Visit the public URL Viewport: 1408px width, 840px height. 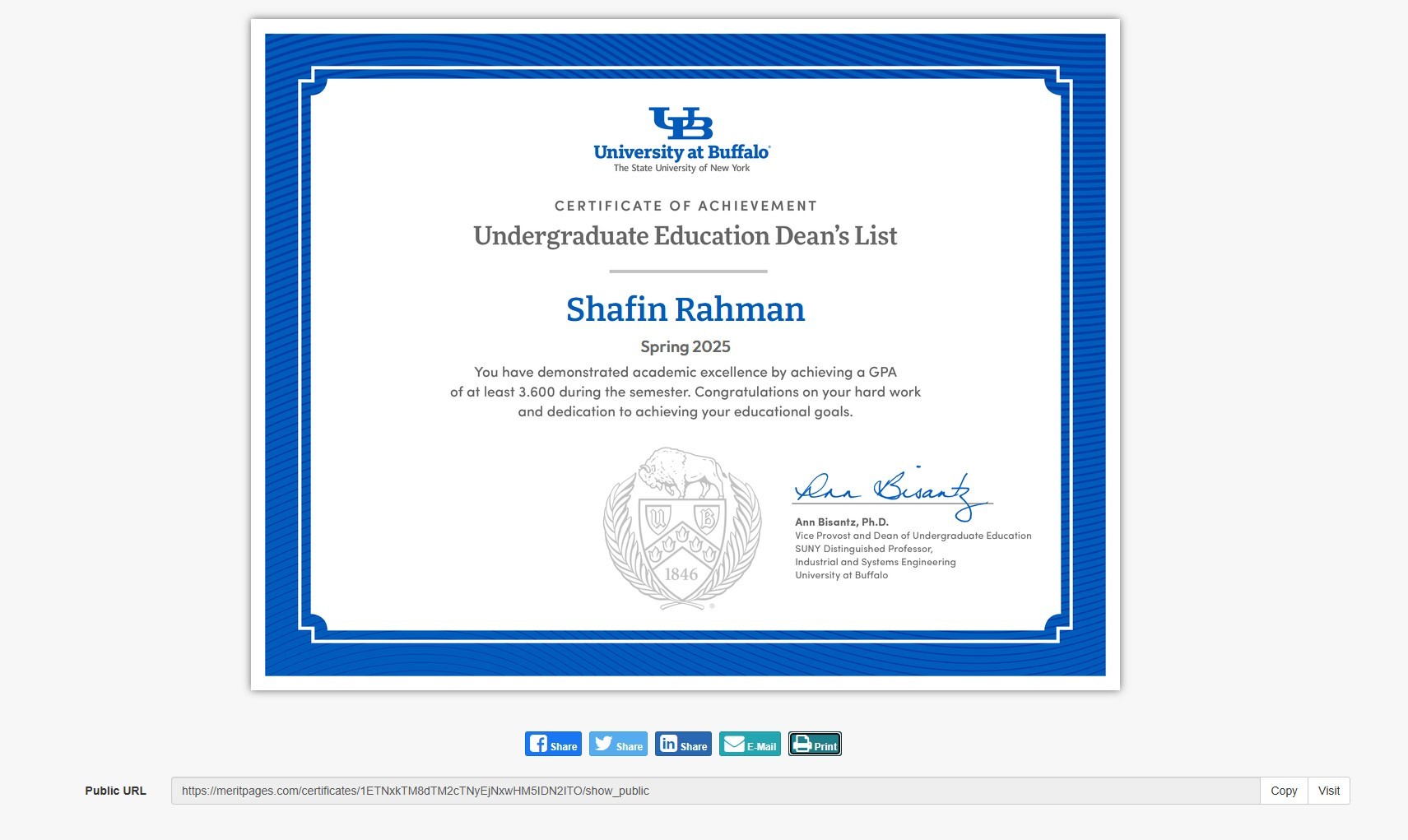[x=1329, y=791]
